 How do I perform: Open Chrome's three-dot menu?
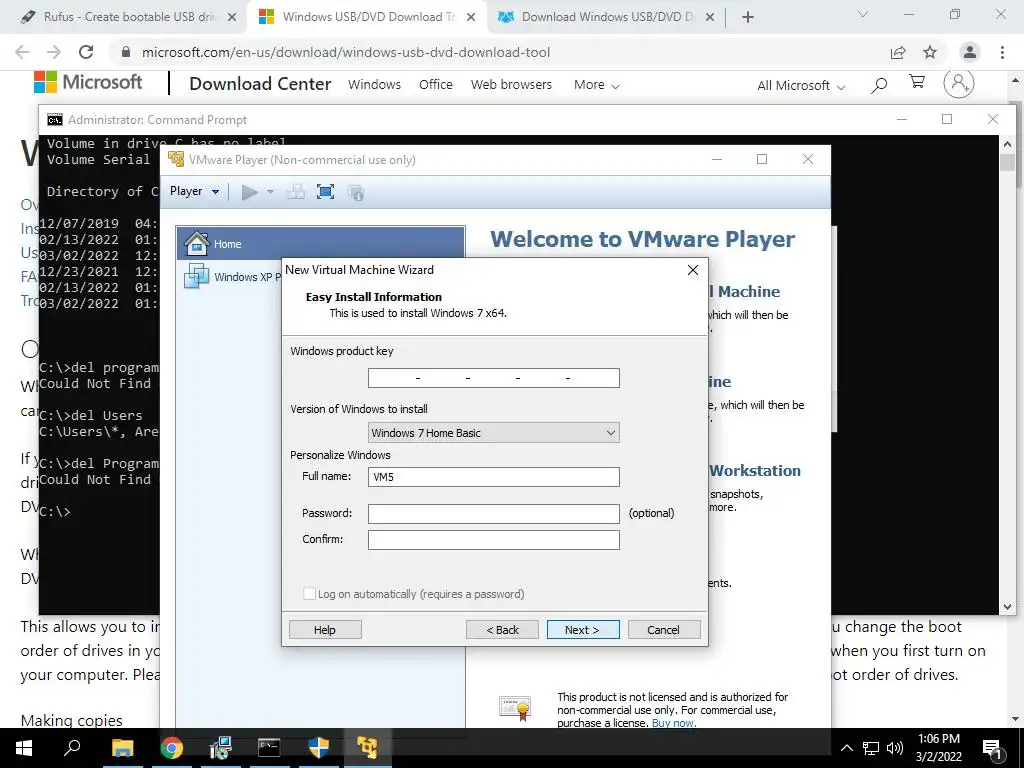pos(1002,52)
